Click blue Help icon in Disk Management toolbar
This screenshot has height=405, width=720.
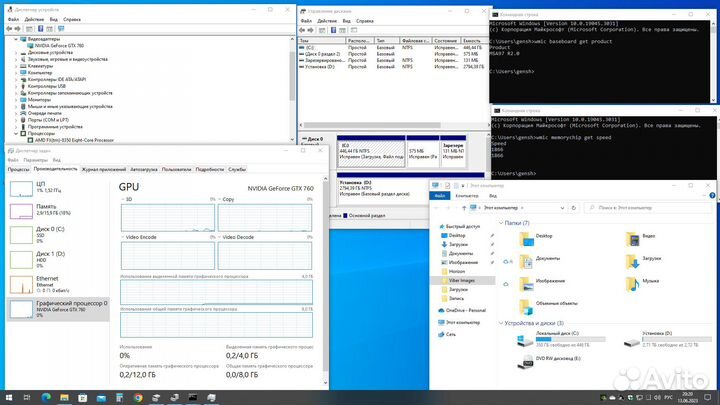[333, 30]
